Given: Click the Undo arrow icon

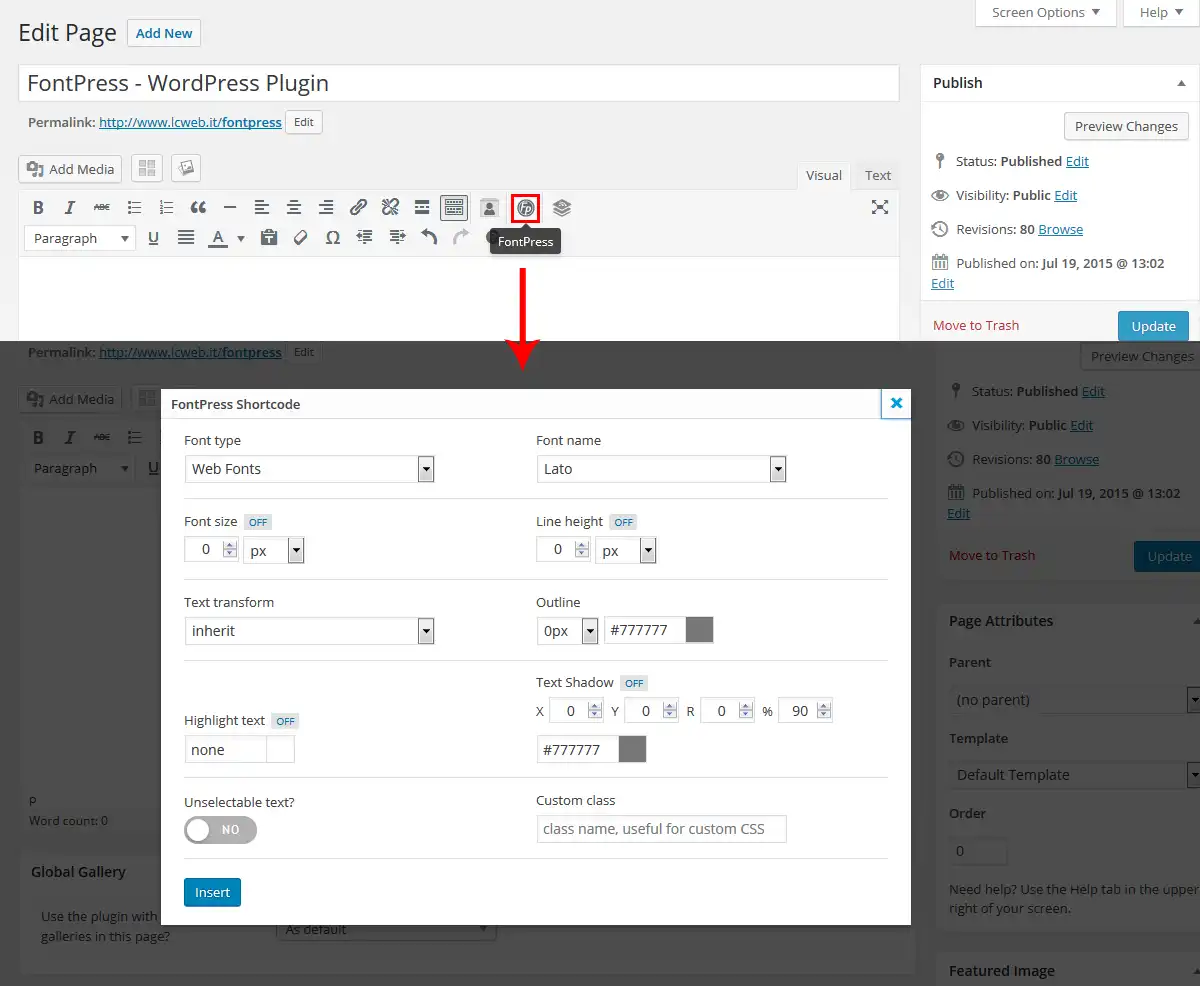Looking at the screenshot, I should tap(429, 238).
